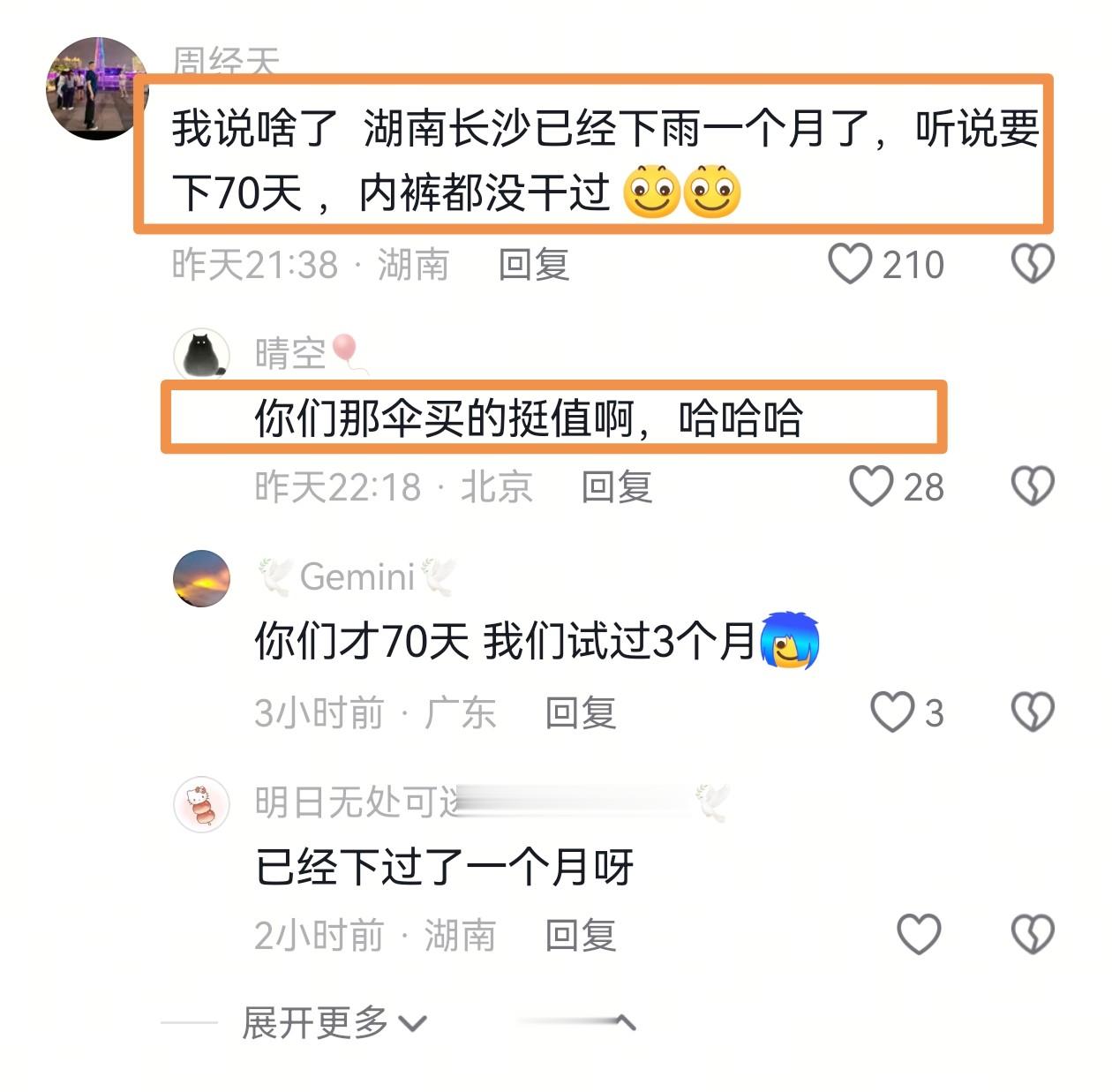Like the 已经下过了一个月呀 comment
Viewport: 1112px width, 1092px height.
pos(919,934)
